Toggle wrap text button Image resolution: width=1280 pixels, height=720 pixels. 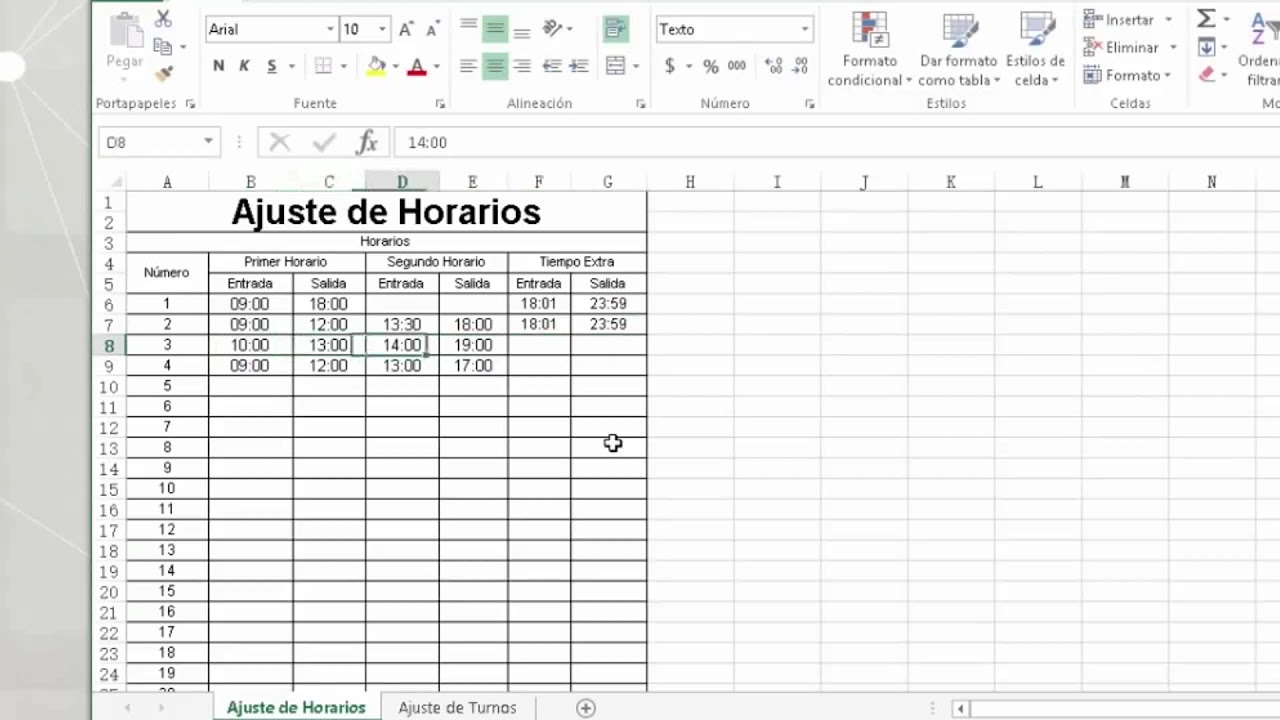pyautogui.click(x=616, y=29)
